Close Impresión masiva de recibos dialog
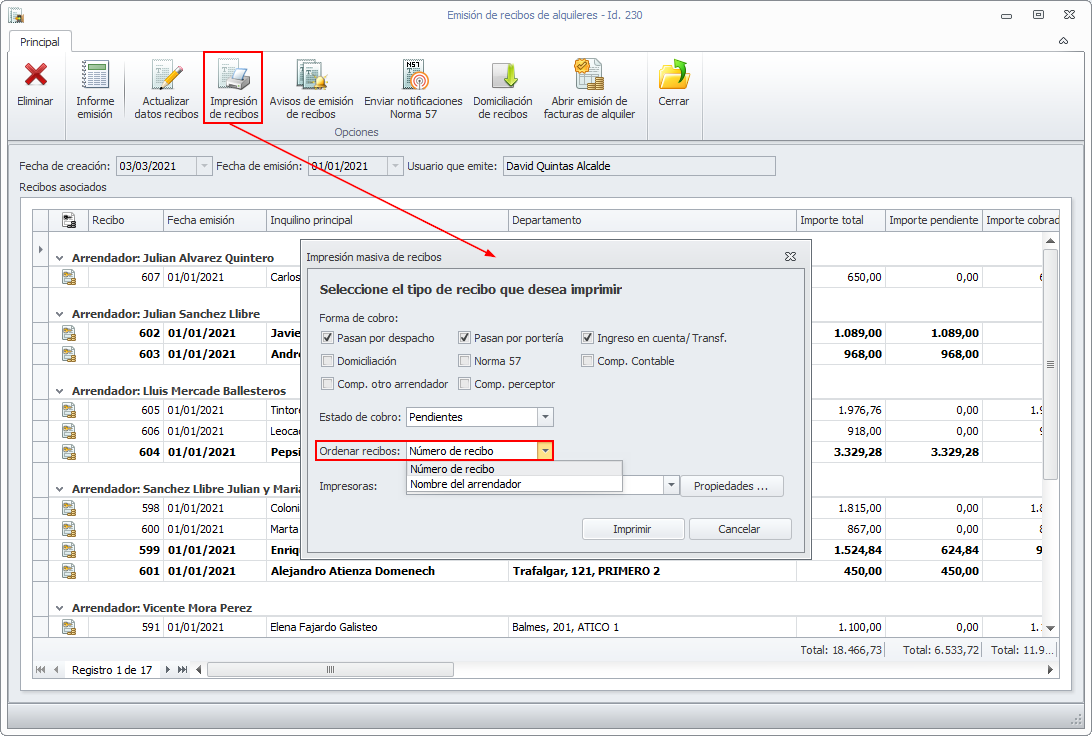 coord(790,257)
